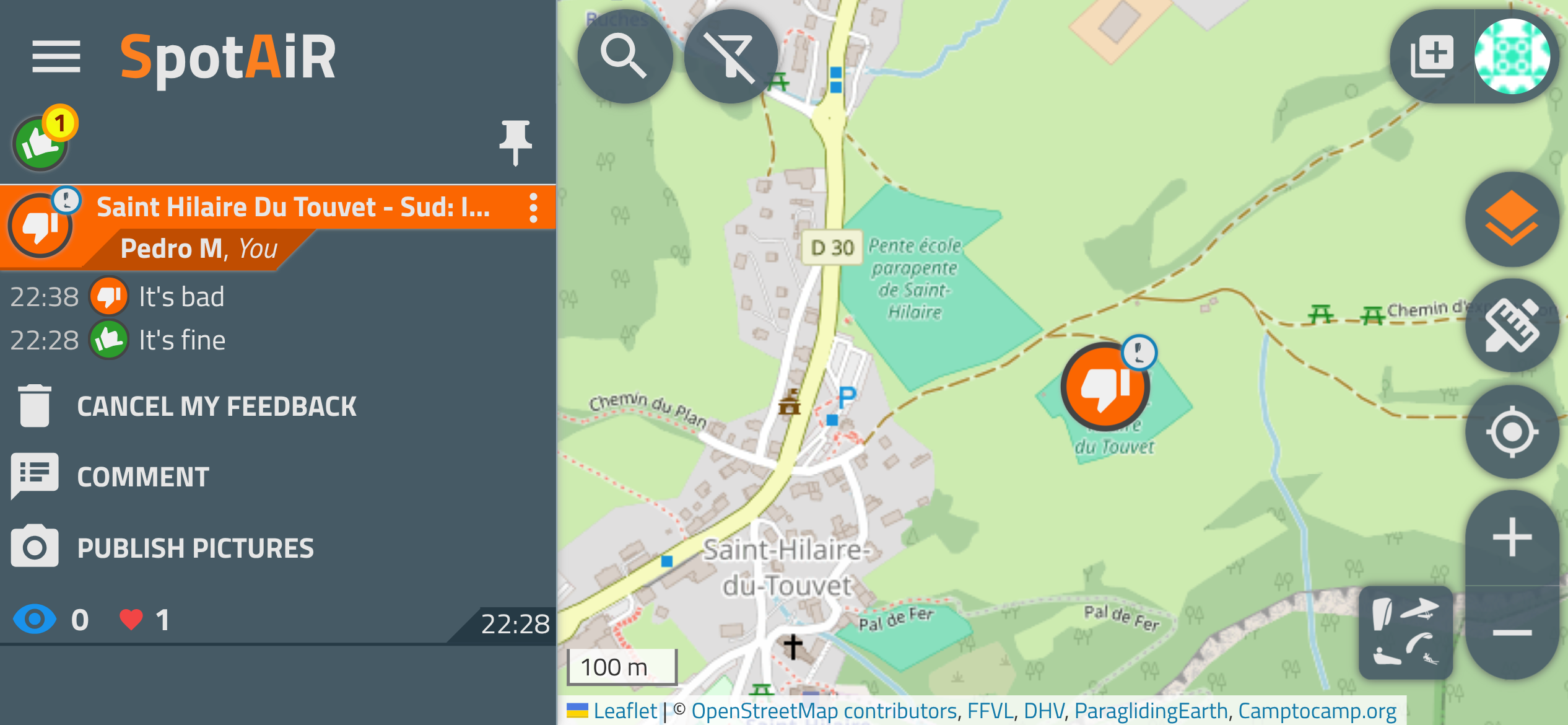Toggle the heart like counter
1568x725 pixels.
[144, 620]
